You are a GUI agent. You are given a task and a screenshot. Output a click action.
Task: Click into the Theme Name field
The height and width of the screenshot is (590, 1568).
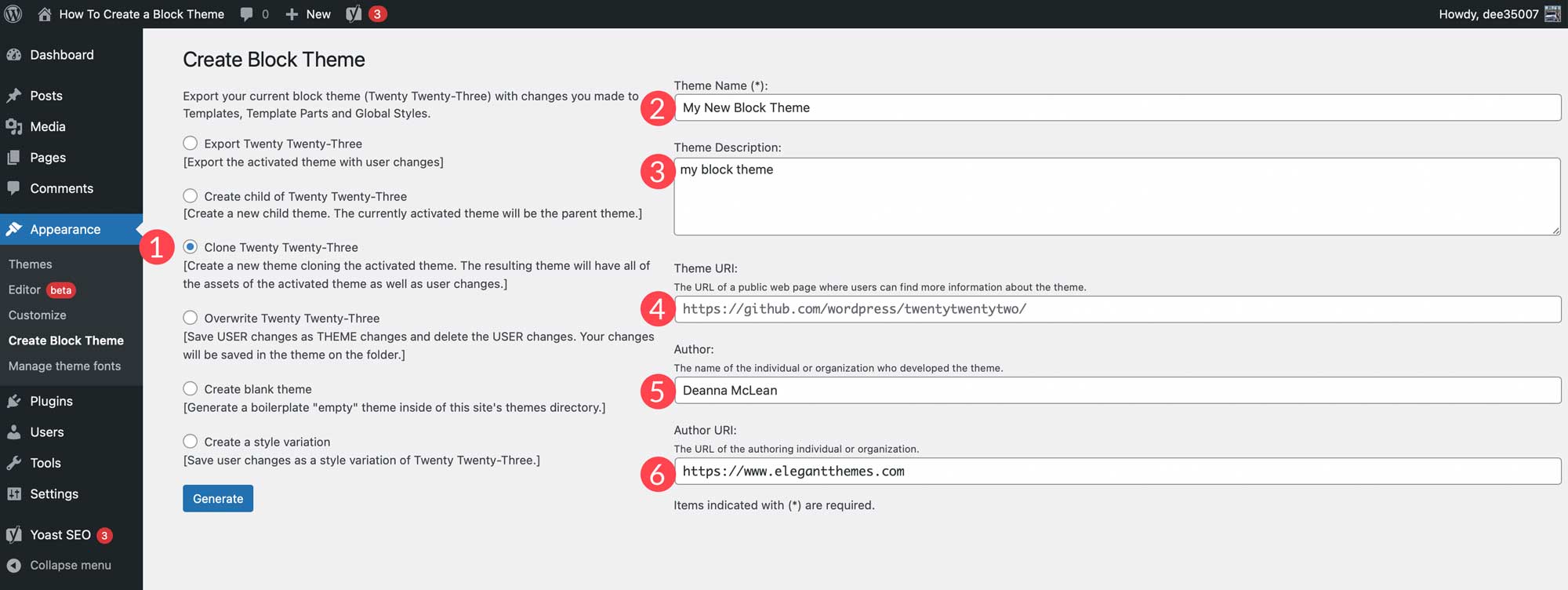(1117, 107)
